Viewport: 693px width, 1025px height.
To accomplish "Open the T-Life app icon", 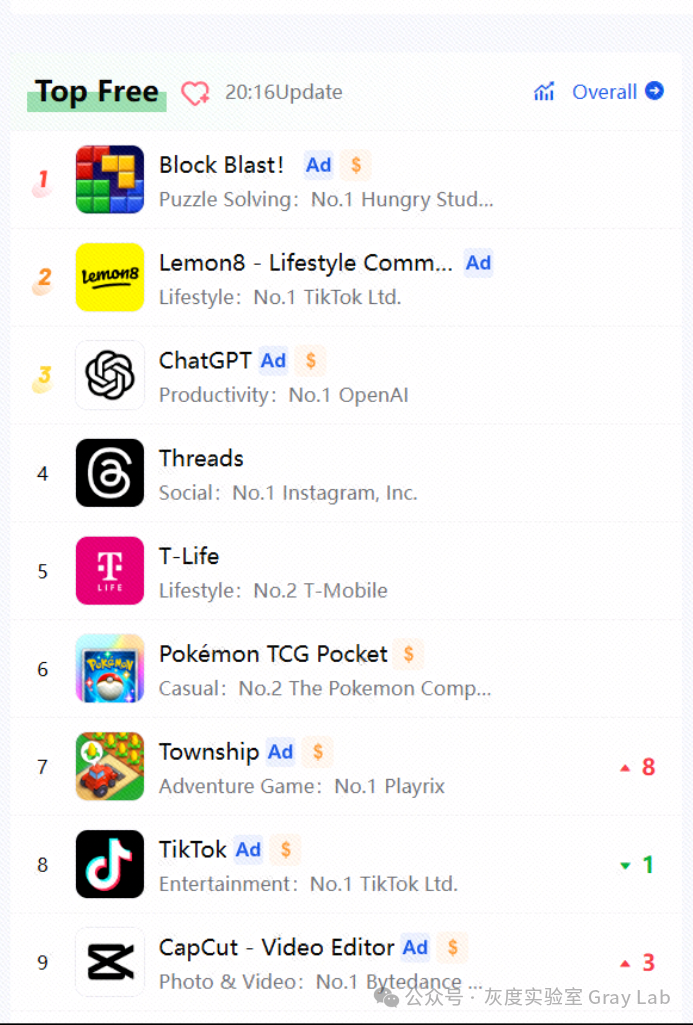I will (x=110, y=571).
